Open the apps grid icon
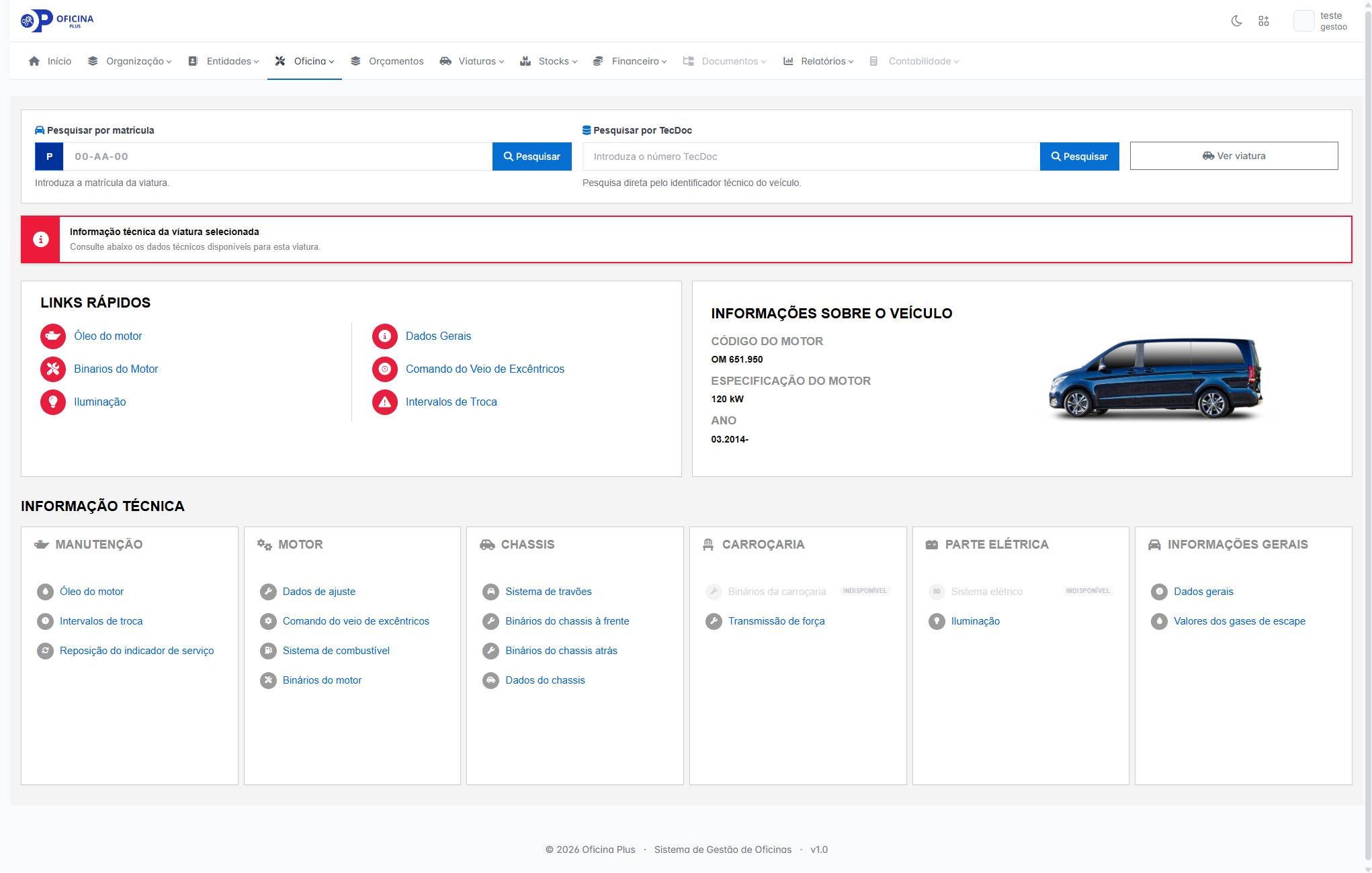Image resolution: width=1372 pixels, height=873 pixels. [x=1264, y=21]
